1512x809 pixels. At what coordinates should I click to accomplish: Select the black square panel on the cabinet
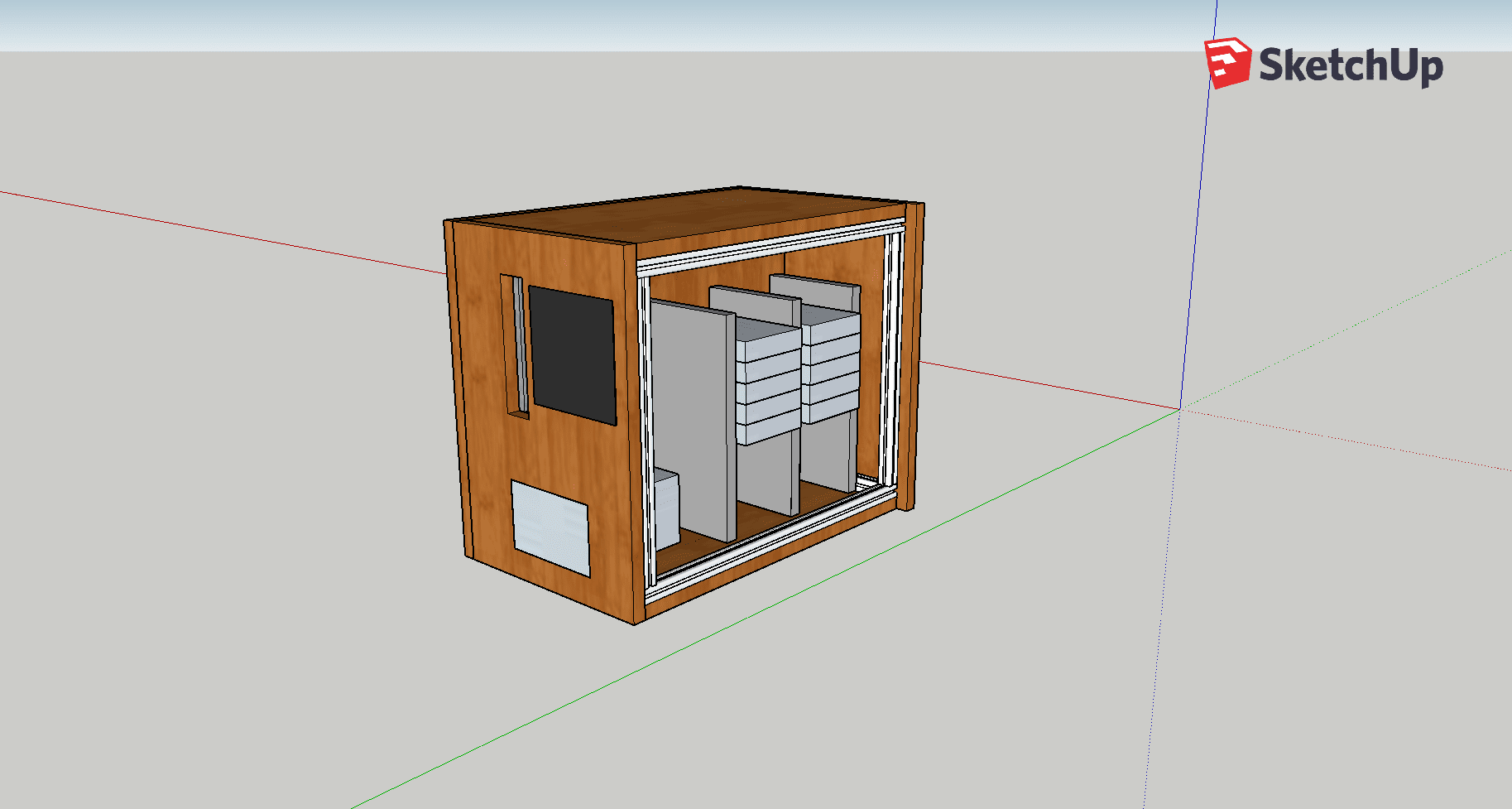point(572,354)
